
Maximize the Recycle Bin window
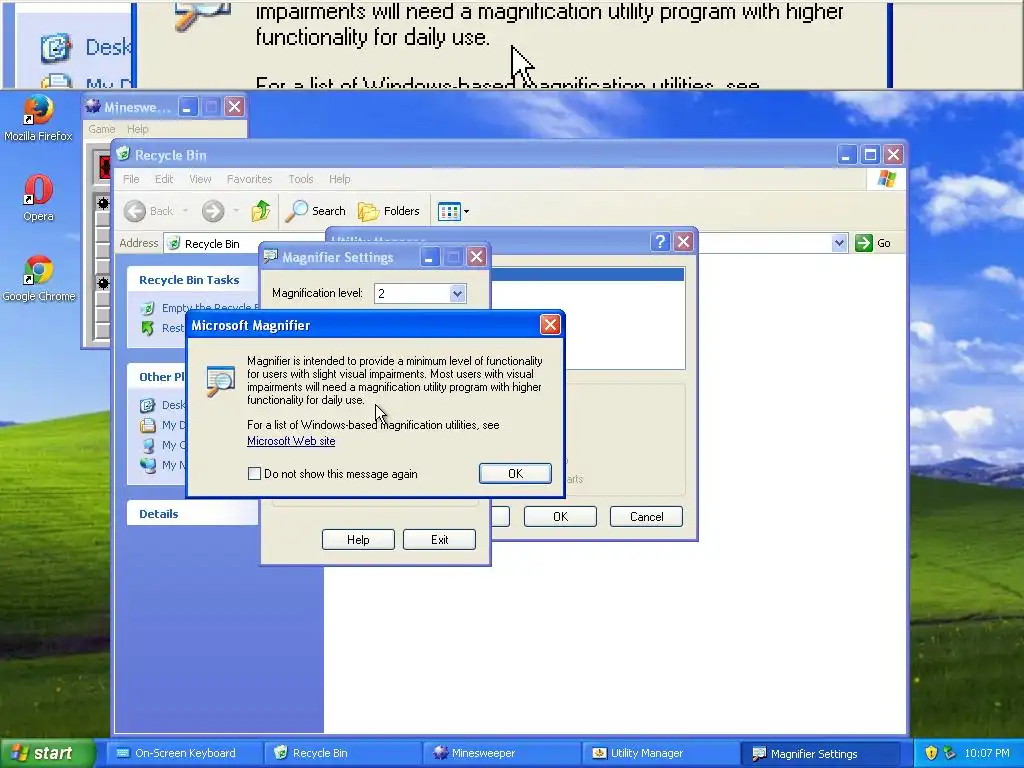pyautogui.click(x=870, y=155)
